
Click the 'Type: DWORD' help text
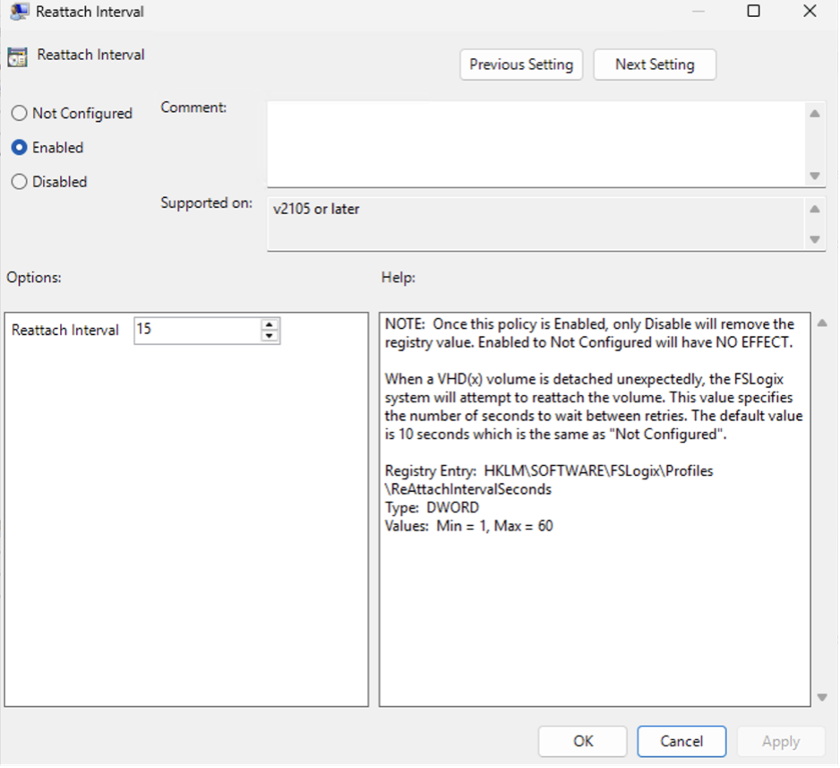pos(432,508)
